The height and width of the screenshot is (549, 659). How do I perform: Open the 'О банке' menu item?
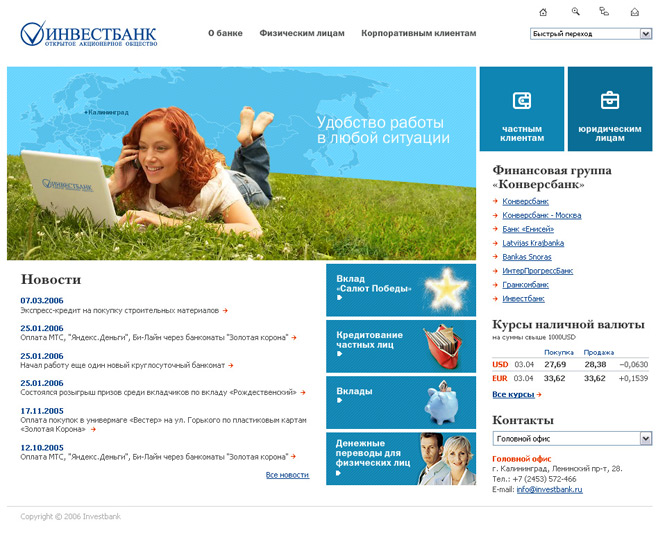pos(225,34)
